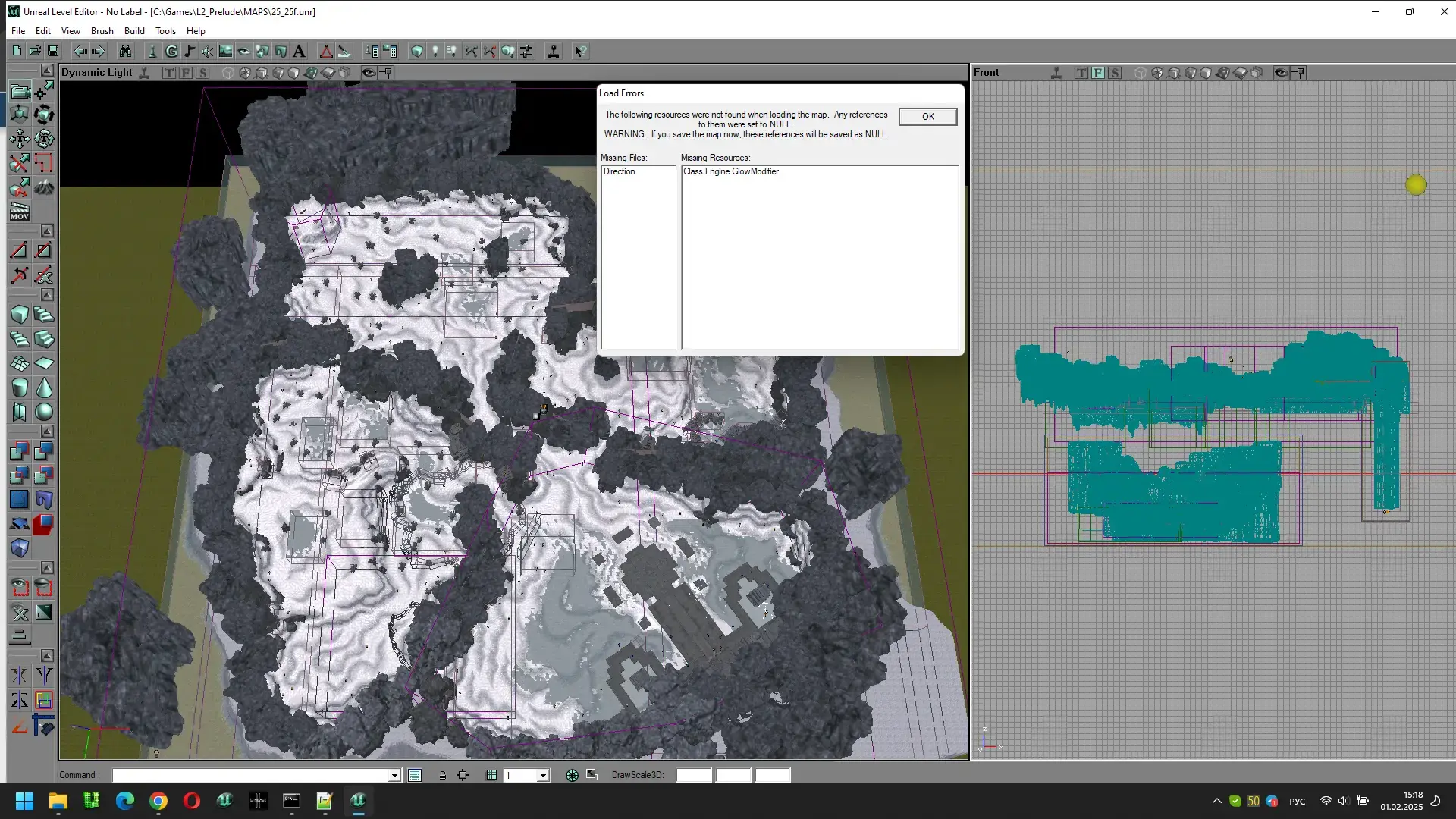Open the File menu
The height and width of the screenshot is (819, 1456).
click(x=18, y=31)
